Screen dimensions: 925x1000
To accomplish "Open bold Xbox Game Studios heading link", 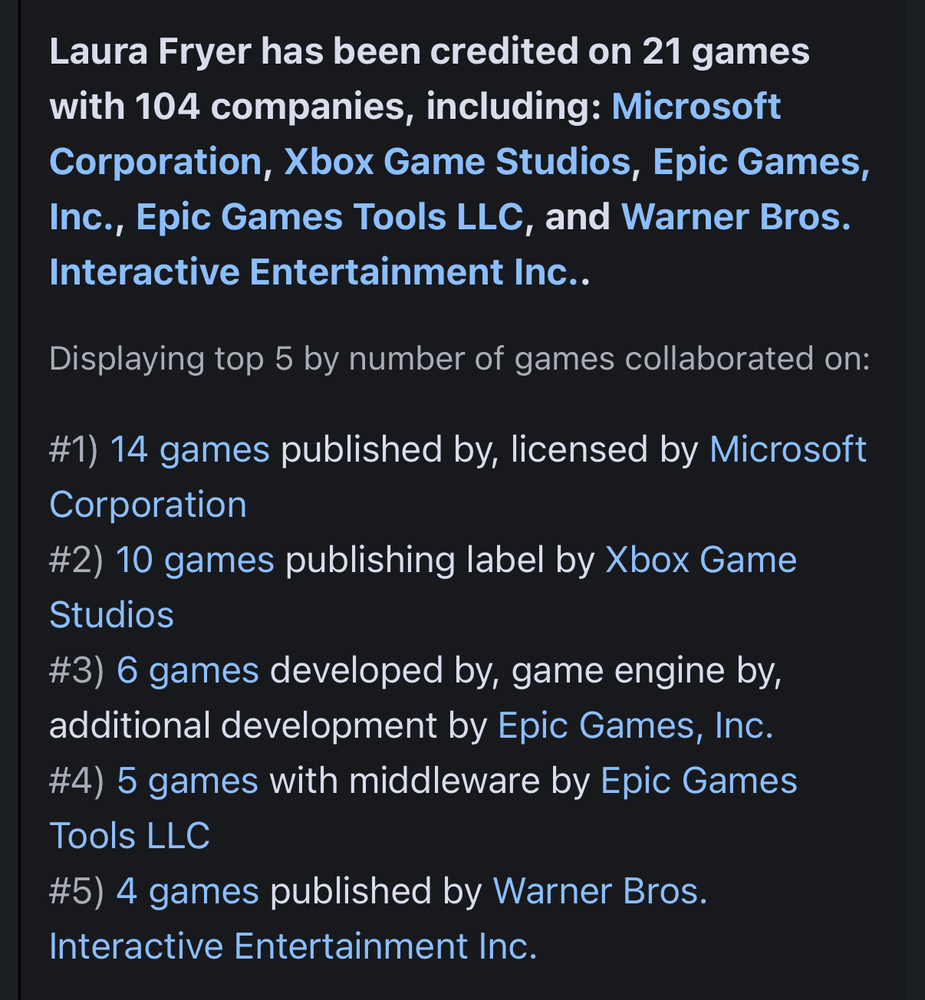I will point(457,161).
